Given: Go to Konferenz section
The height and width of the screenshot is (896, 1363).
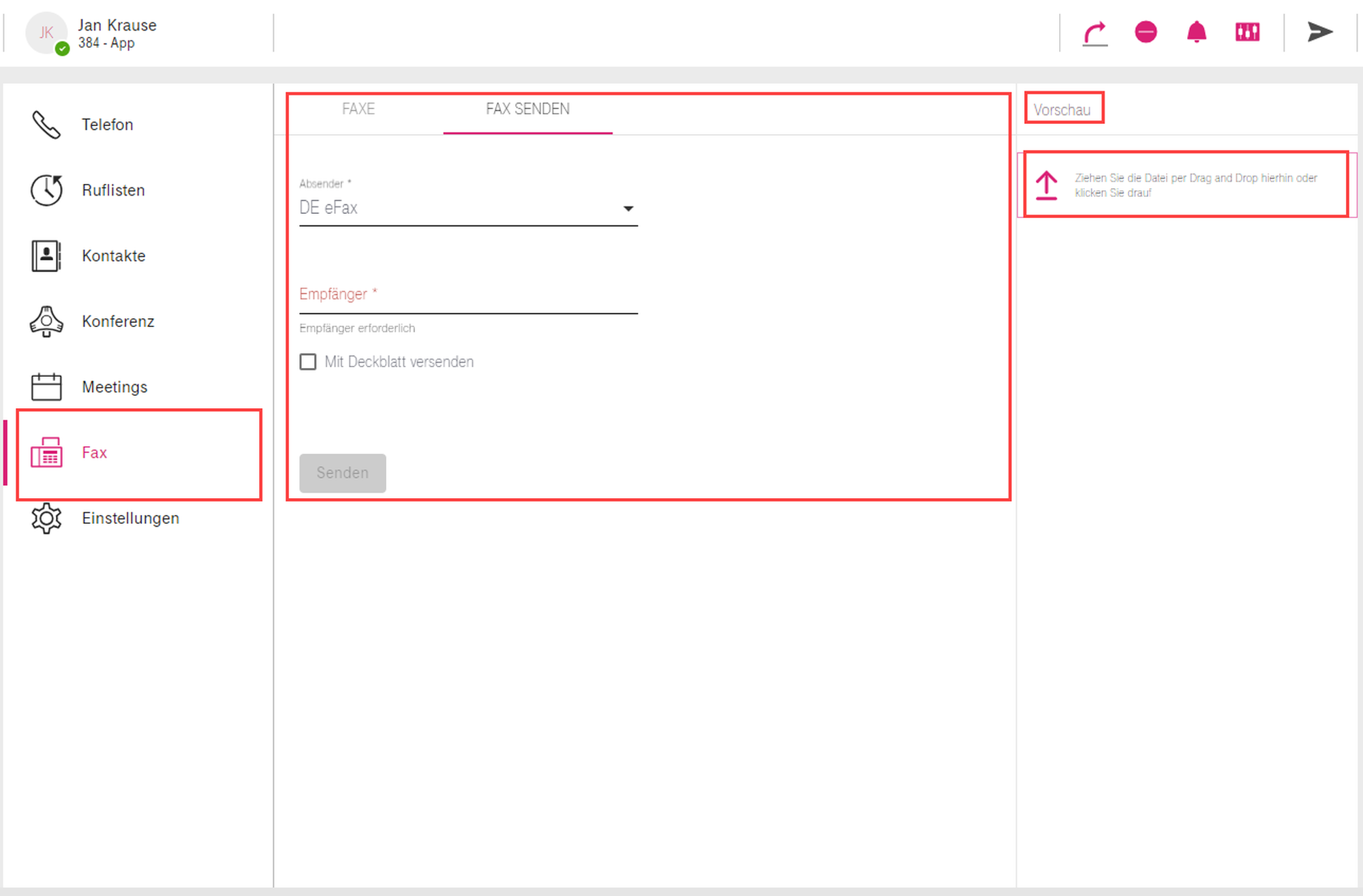Looking at the screenshot, I should [117, 322].
